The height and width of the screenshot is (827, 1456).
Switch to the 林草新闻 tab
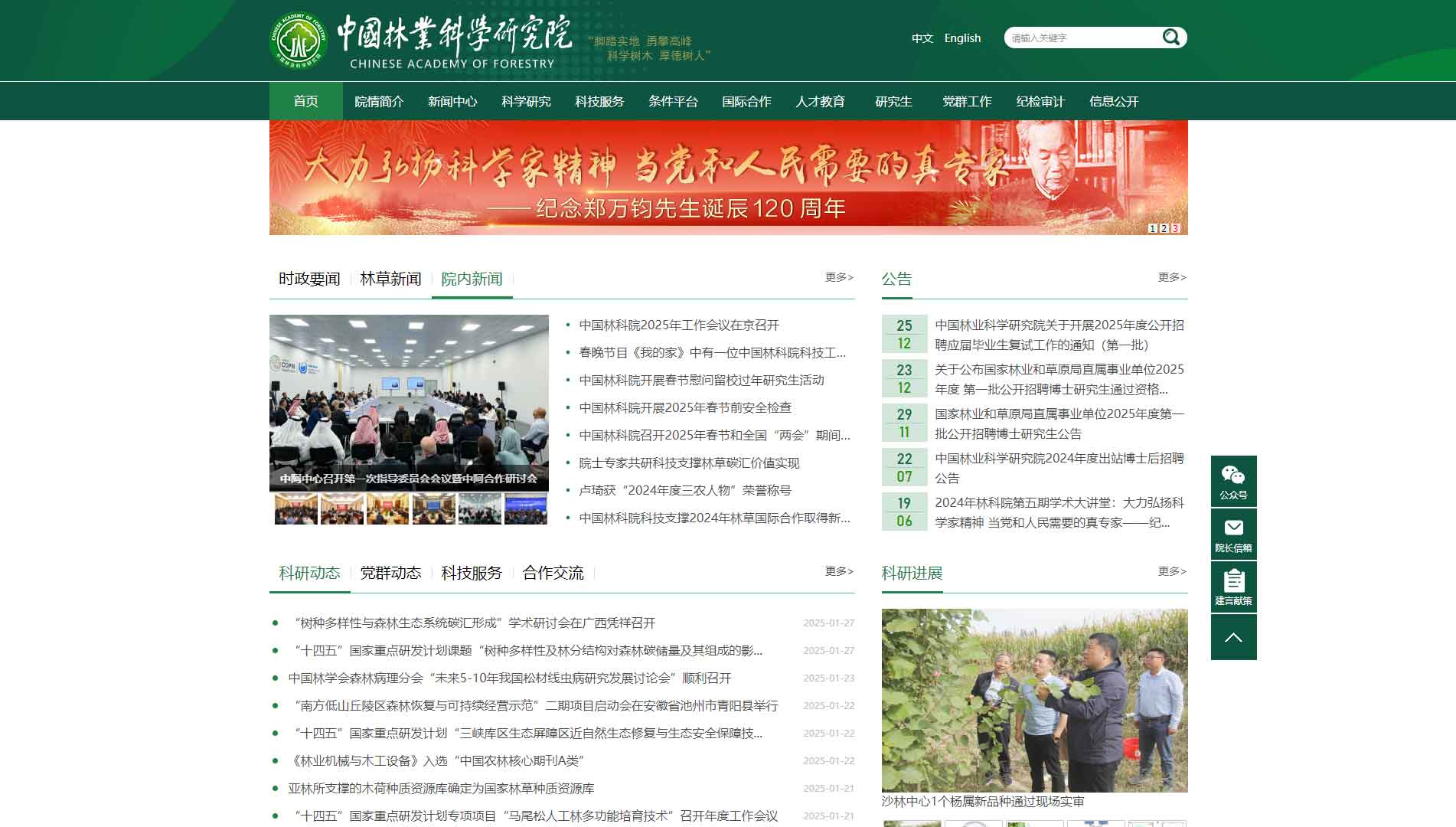pos(390,279)
